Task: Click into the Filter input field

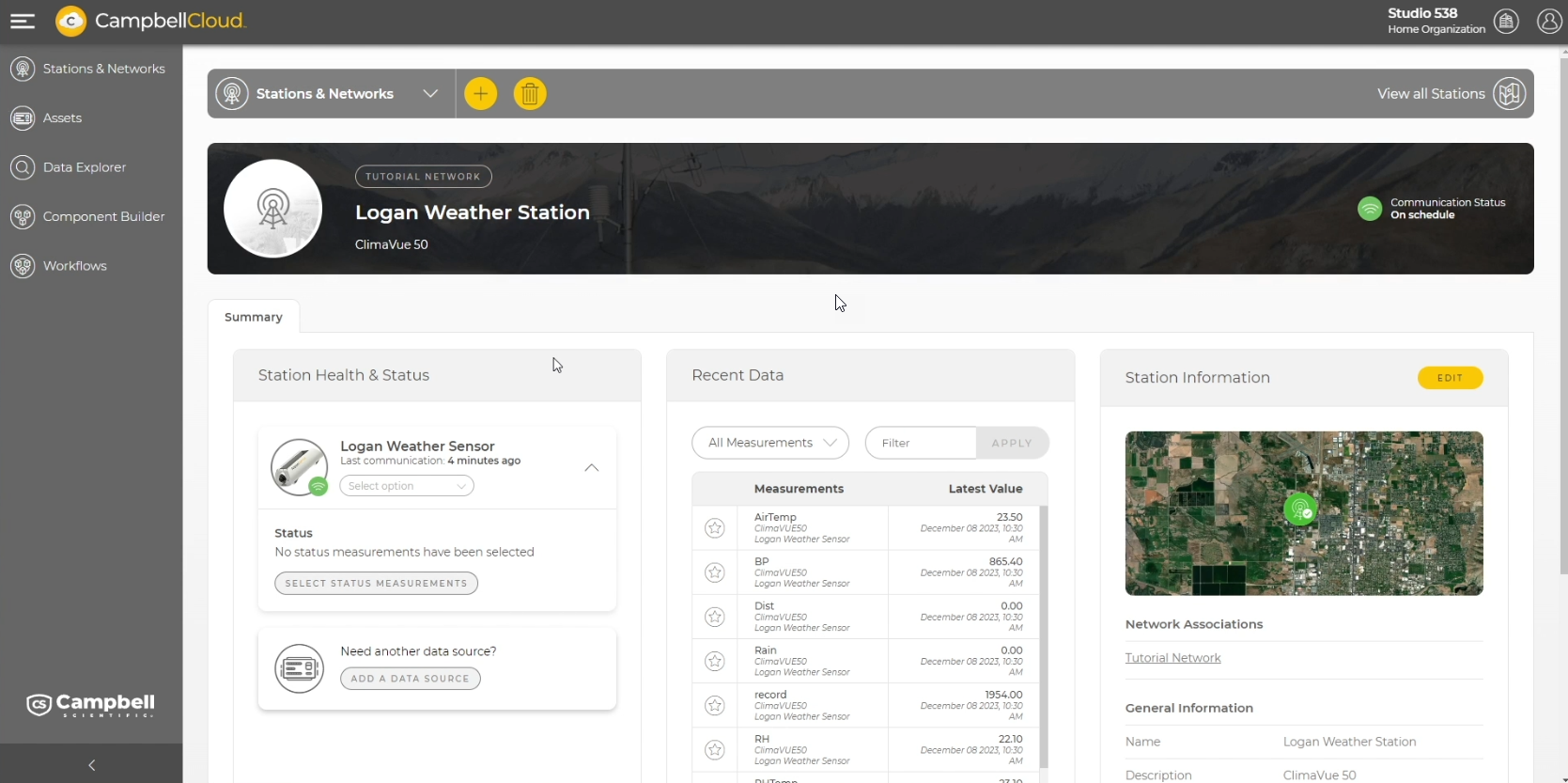Action: click(921, 443)
